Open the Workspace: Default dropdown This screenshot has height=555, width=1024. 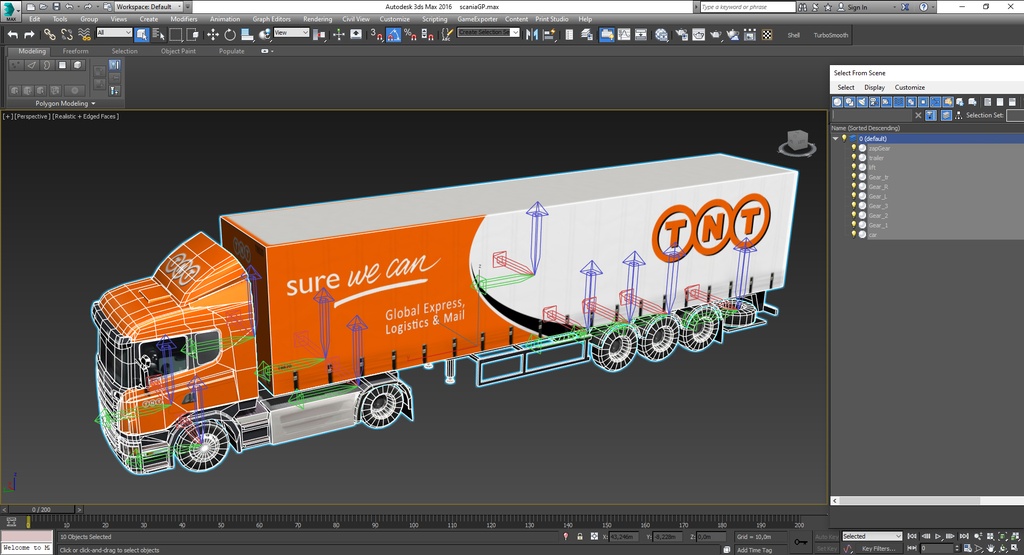[149, 7]
